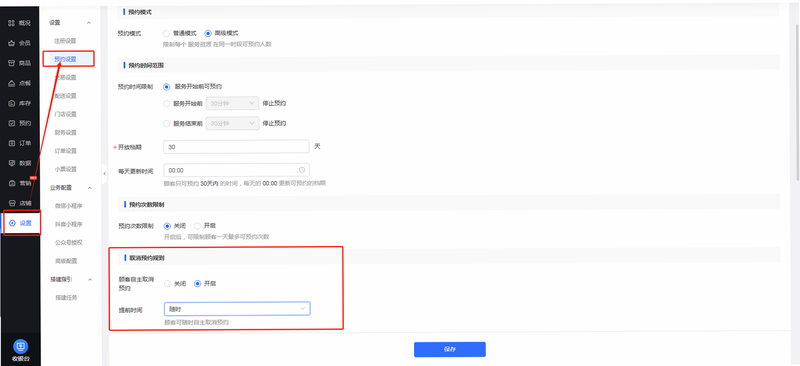Collapse the 设置 submenu group
The height and width of the screenshot is (366, 800).
click(89, 23)
